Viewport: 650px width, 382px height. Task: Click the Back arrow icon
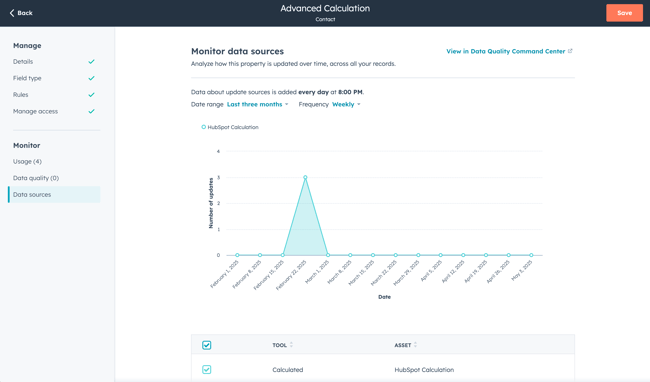pyautogui.click(x=12, y=13)
